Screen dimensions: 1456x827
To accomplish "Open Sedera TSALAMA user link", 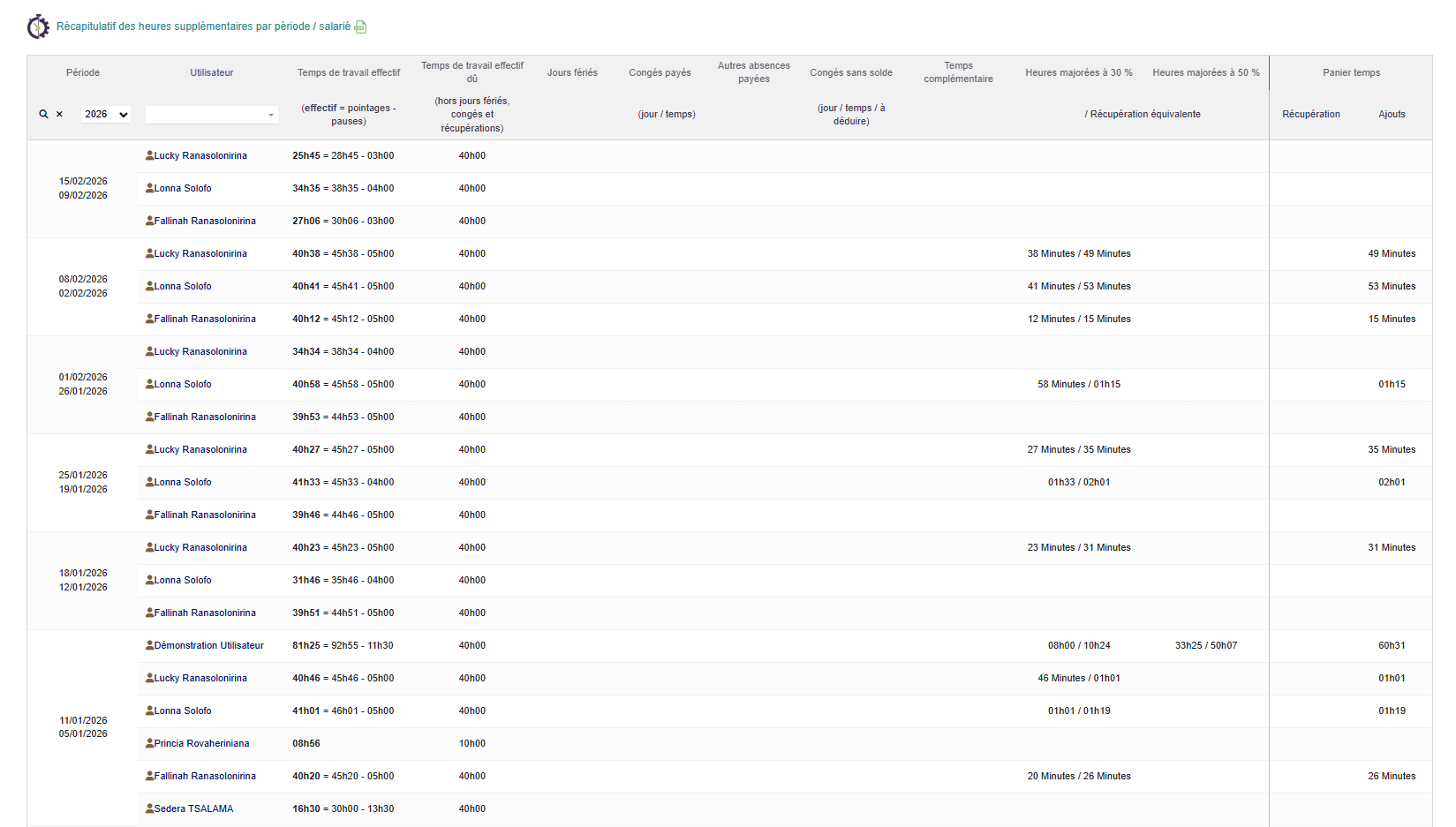I will tap(193, 808).
